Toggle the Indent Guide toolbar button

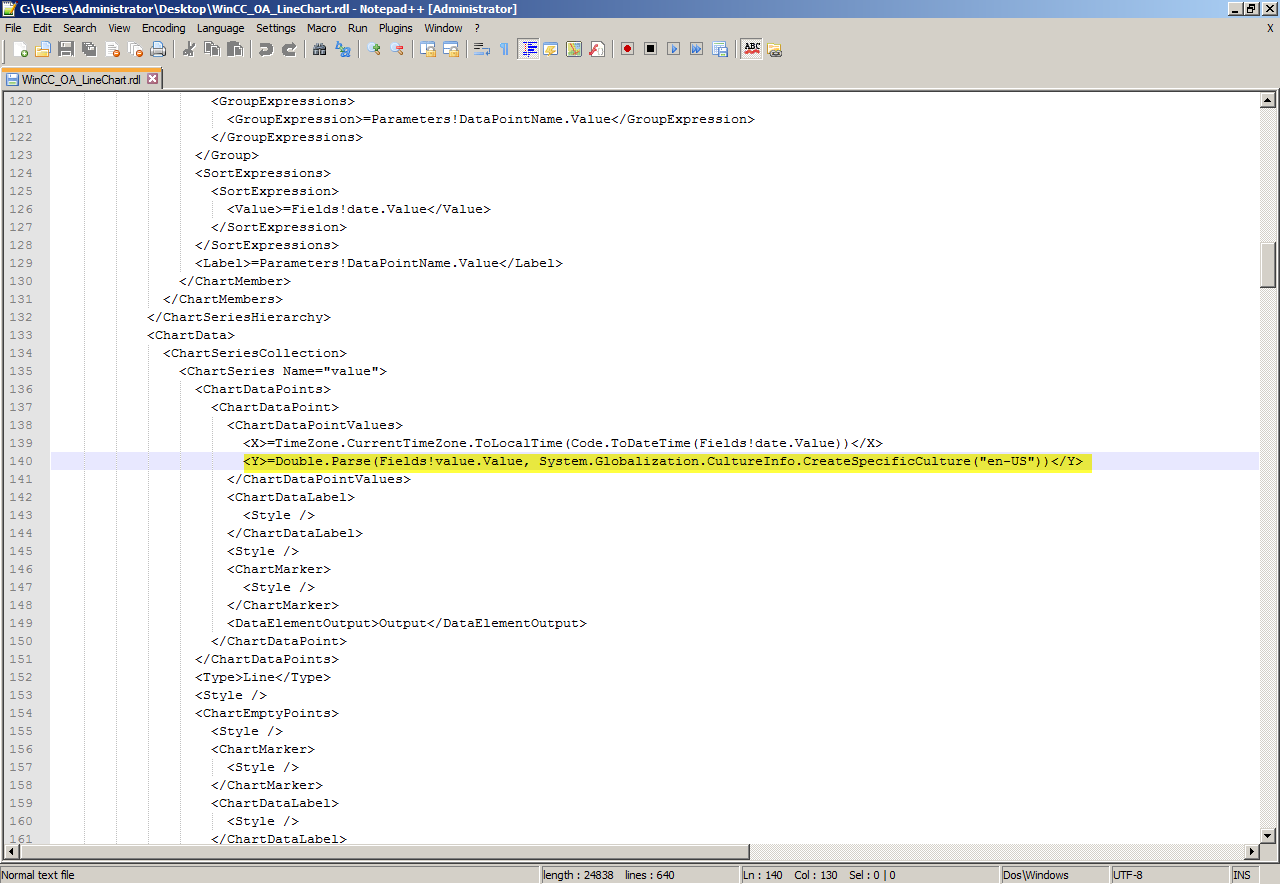[x=528, y=49]
